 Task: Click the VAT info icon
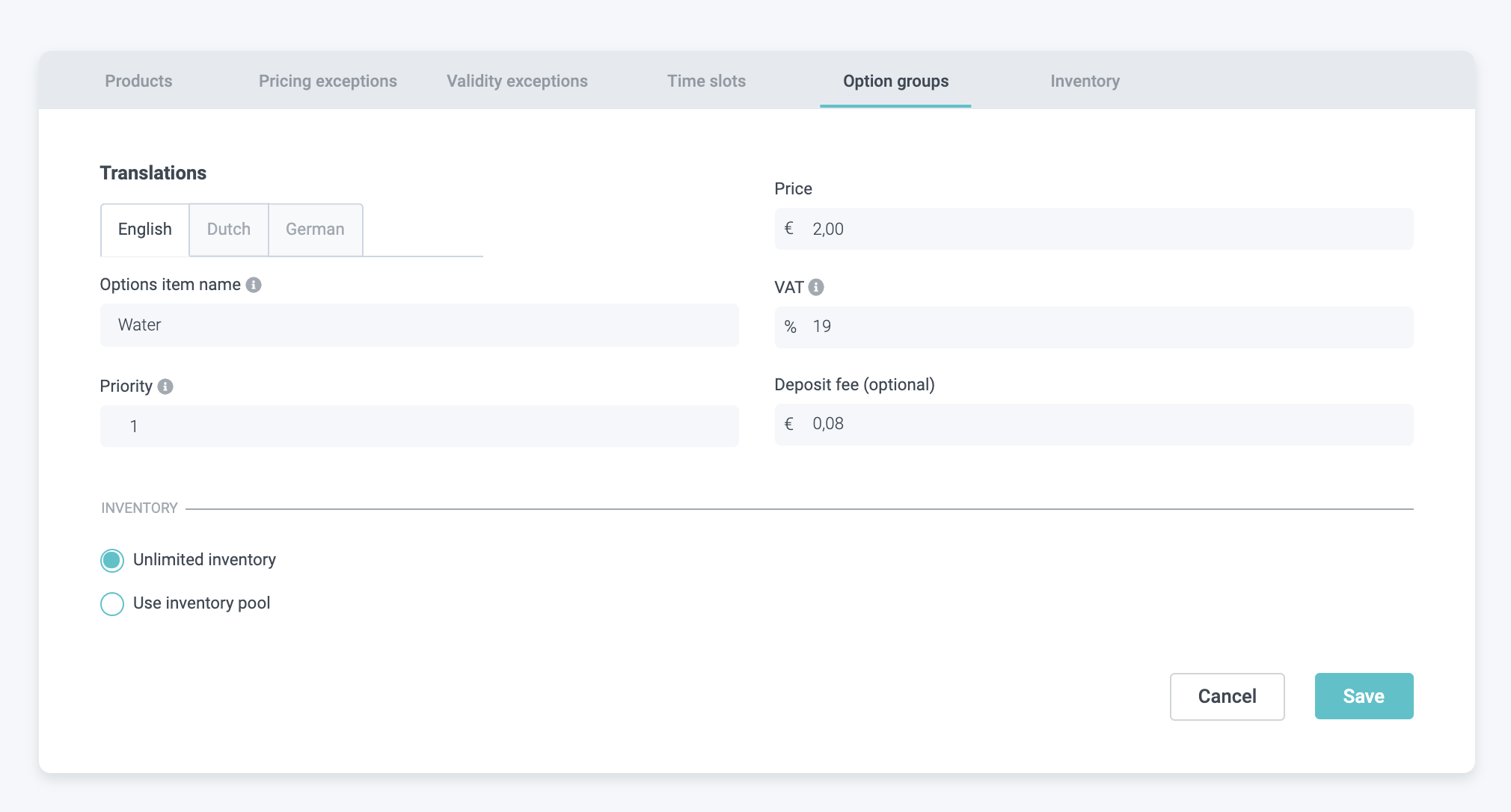(x=816, y=287)
